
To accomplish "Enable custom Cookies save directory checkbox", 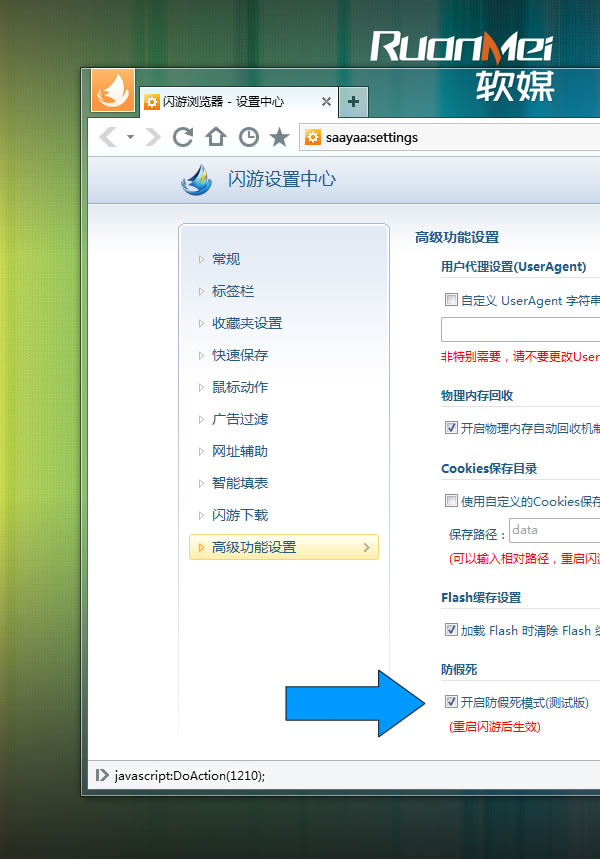I will pos(451,500).
